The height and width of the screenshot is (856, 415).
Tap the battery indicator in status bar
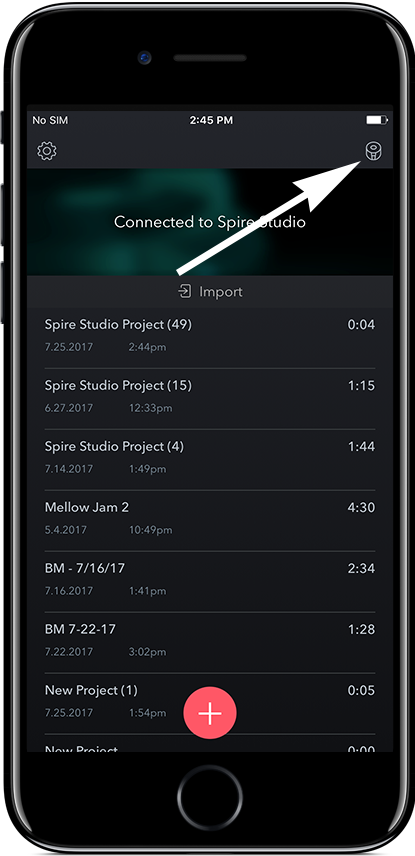tap(377, 120)
